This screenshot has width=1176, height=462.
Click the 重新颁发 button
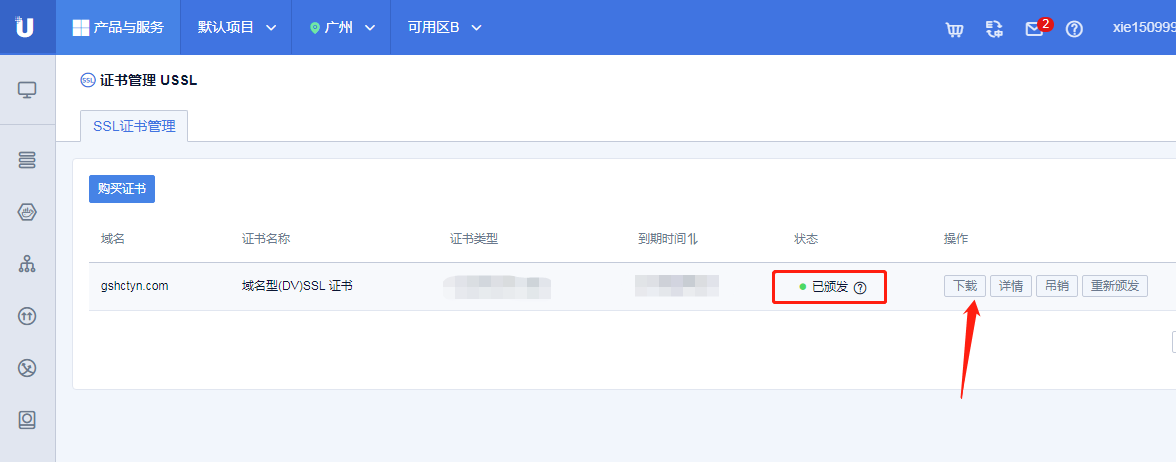pos(1114,286)
